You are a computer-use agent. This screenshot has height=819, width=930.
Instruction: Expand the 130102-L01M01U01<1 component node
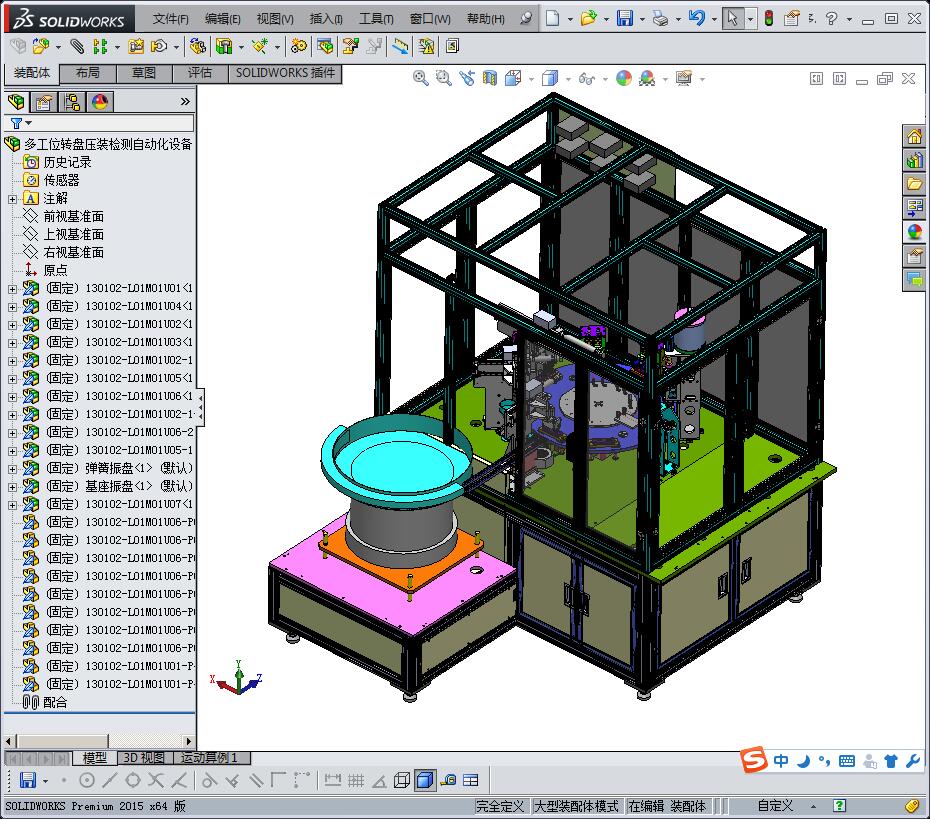pyautogui.click(x=12, y=289)
